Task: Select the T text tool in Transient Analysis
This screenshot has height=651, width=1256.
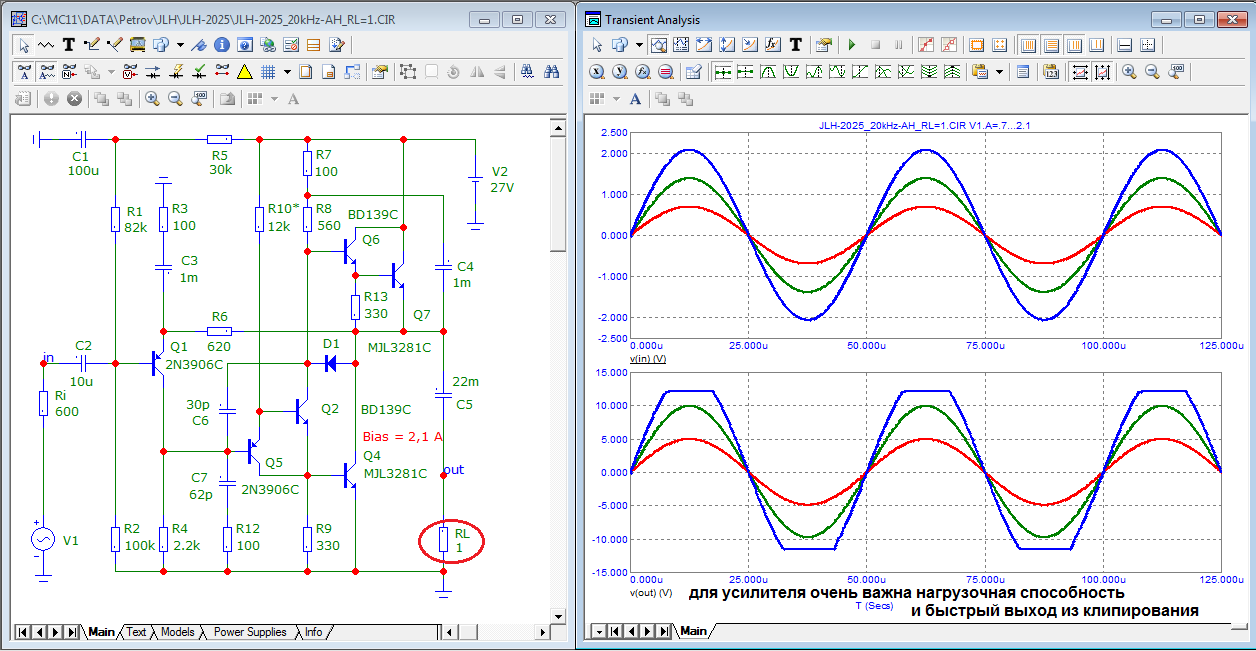Action: point(796,45)
